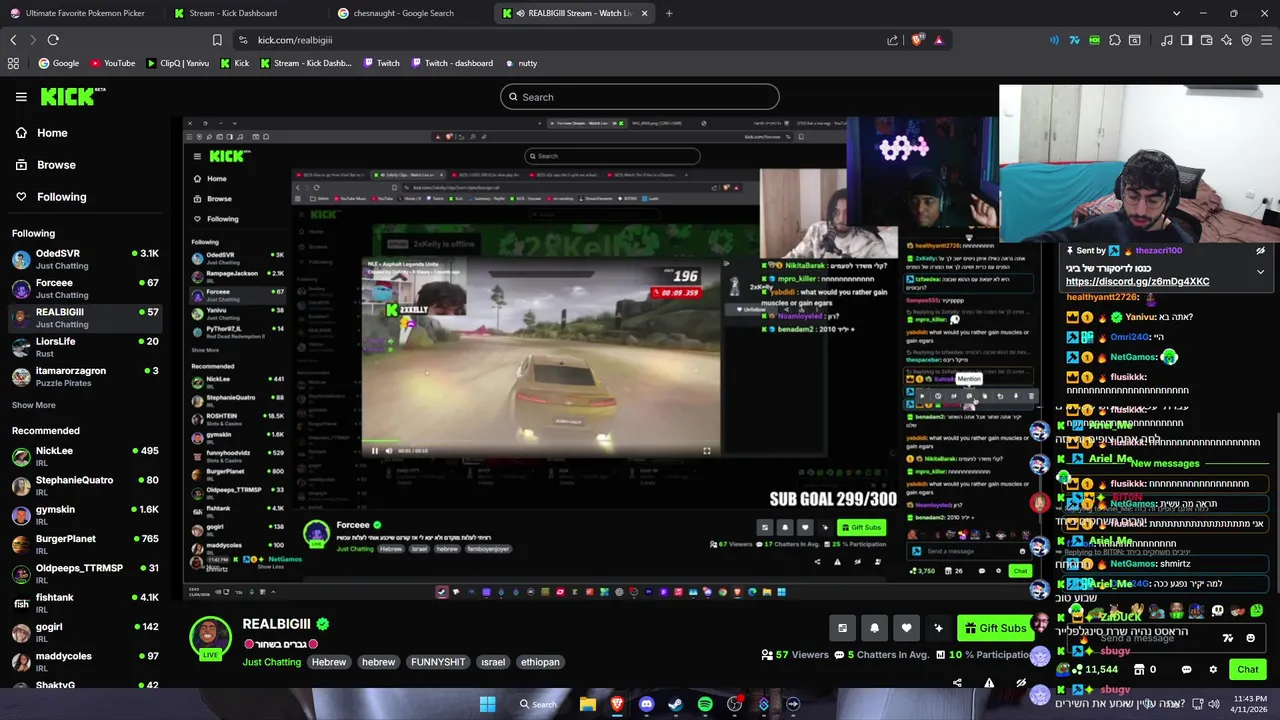
Task: Toggle follow heart for REALBIGIII
Action: tap(906, 628)
